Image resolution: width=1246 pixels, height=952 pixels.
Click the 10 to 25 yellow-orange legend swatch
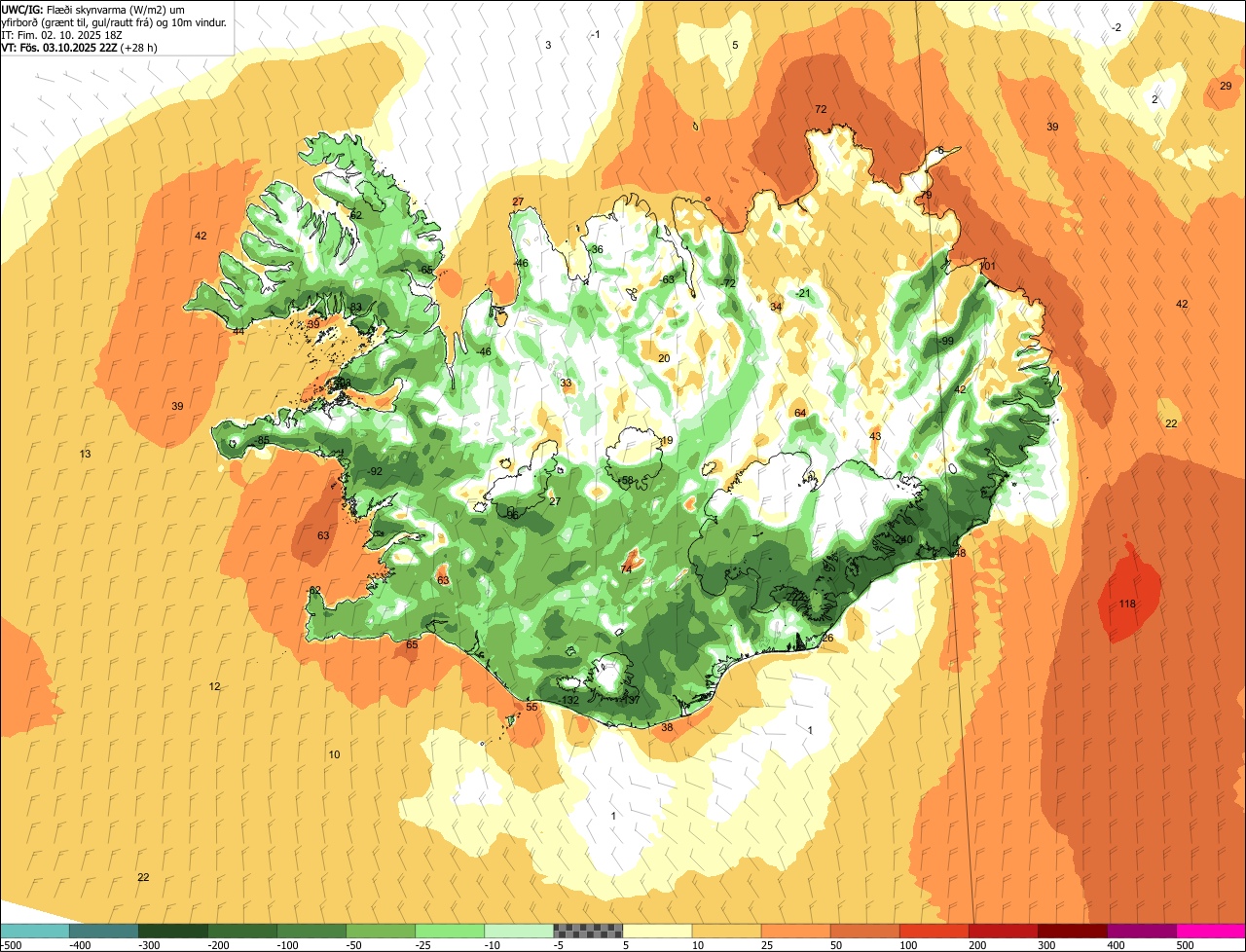pyautogui.click(x=726, y=931)
